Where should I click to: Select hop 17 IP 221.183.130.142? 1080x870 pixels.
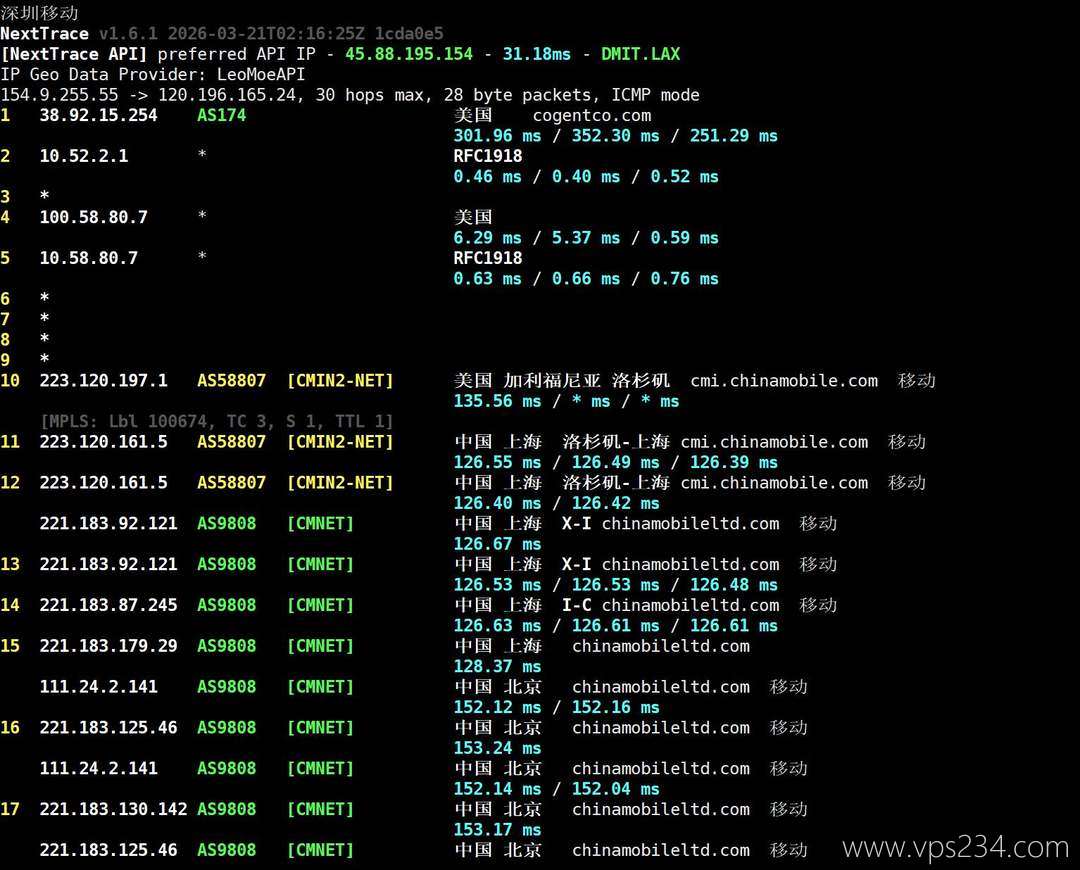(113, 809)
